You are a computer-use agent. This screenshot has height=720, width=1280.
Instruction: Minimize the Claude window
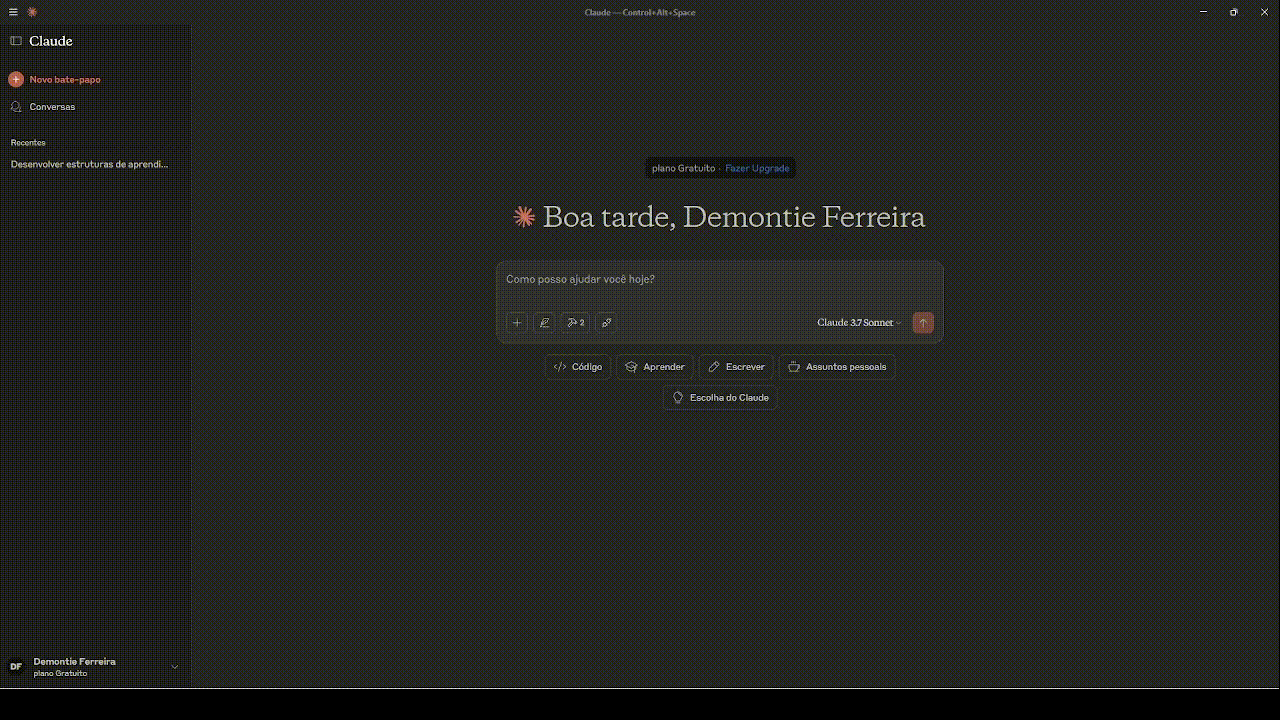pos(1202,12)
